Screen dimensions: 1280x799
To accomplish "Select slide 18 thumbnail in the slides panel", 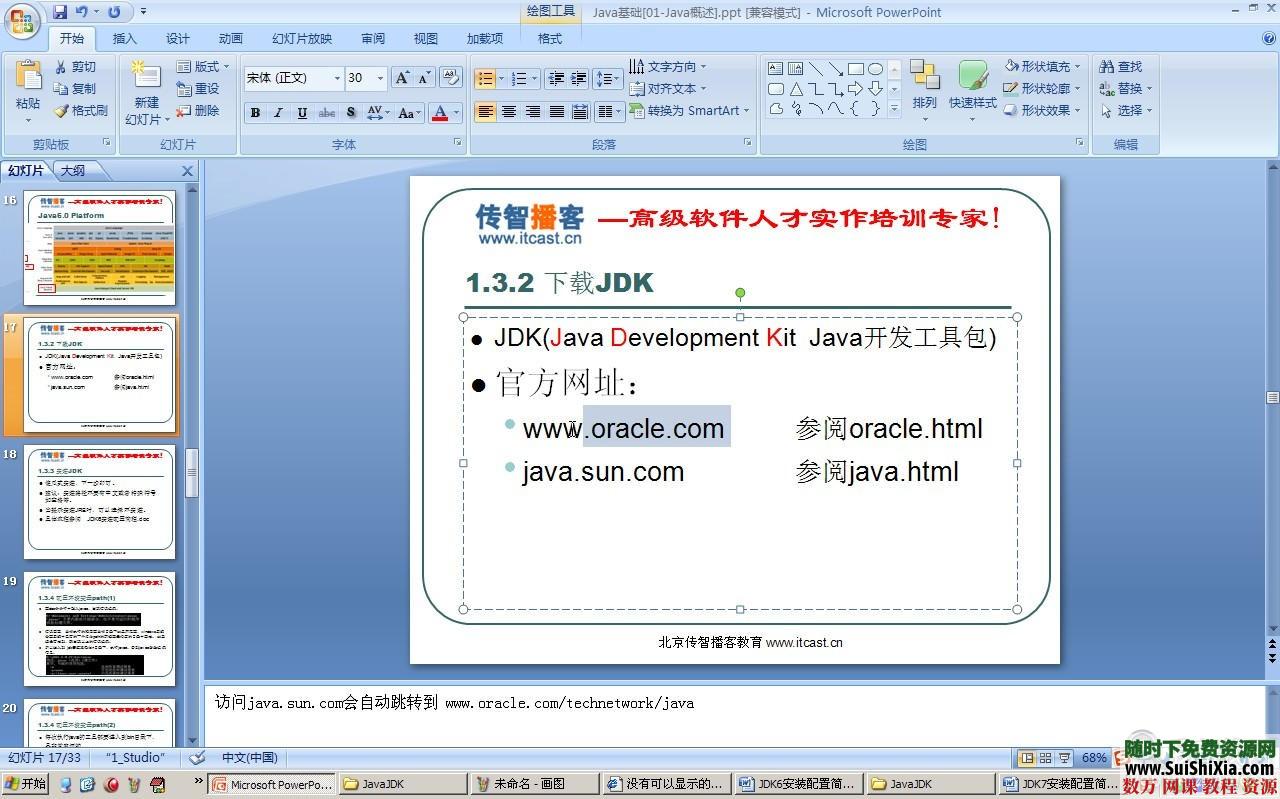I will pos(100,502).
